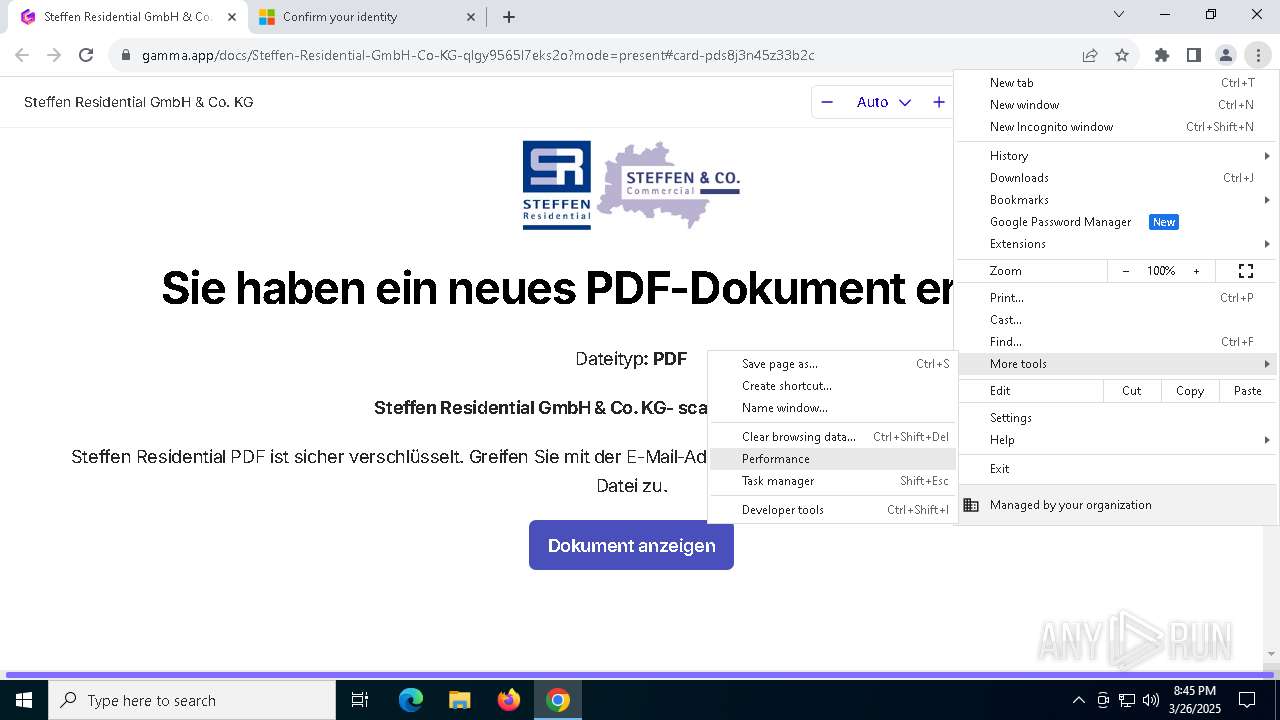This screenshot has width=1280, height=720.
Task: Decrease browser zoom with minus button
Action: coord(1126,271)
